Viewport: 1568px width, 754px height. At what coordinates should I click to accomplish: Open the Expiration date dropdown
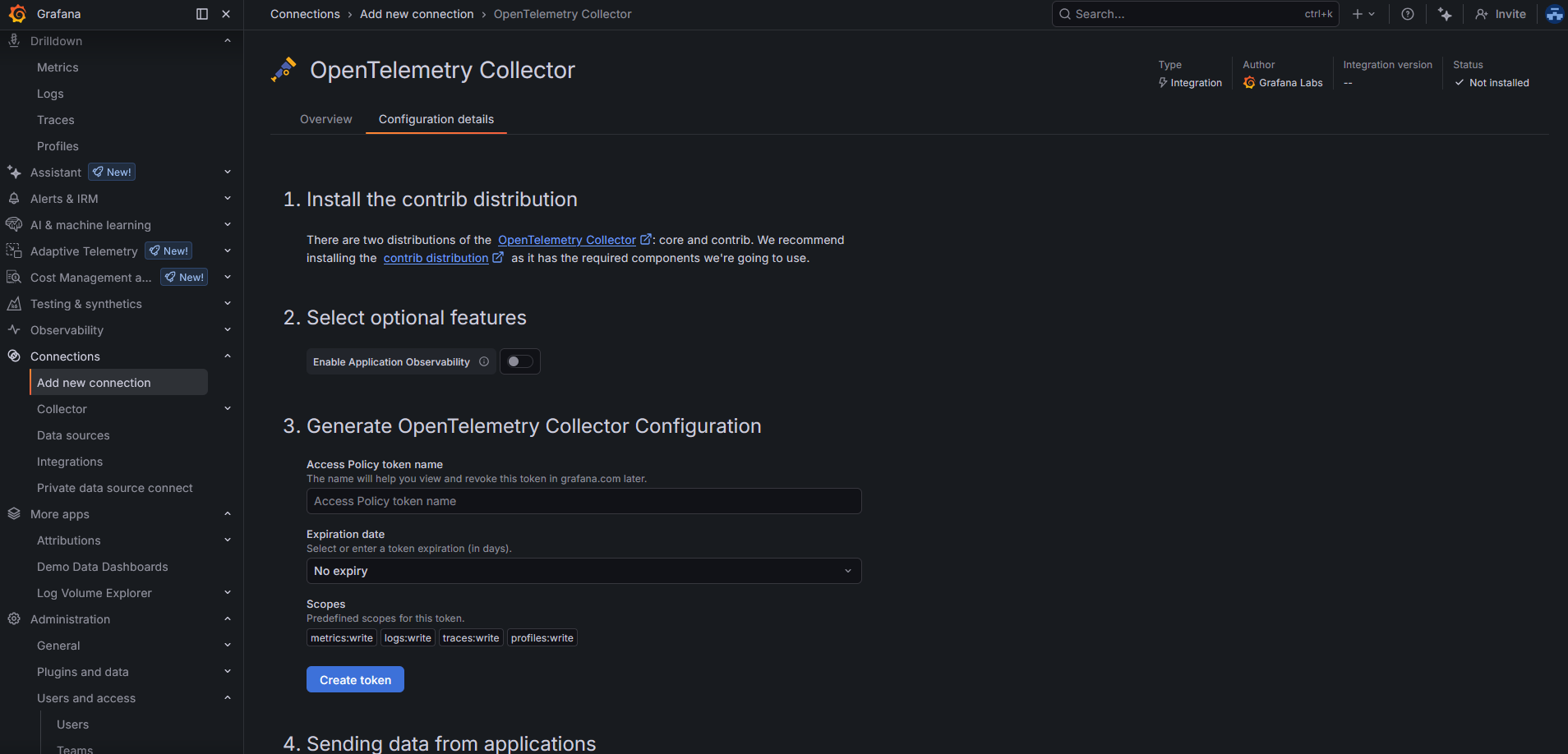[583, 571]
